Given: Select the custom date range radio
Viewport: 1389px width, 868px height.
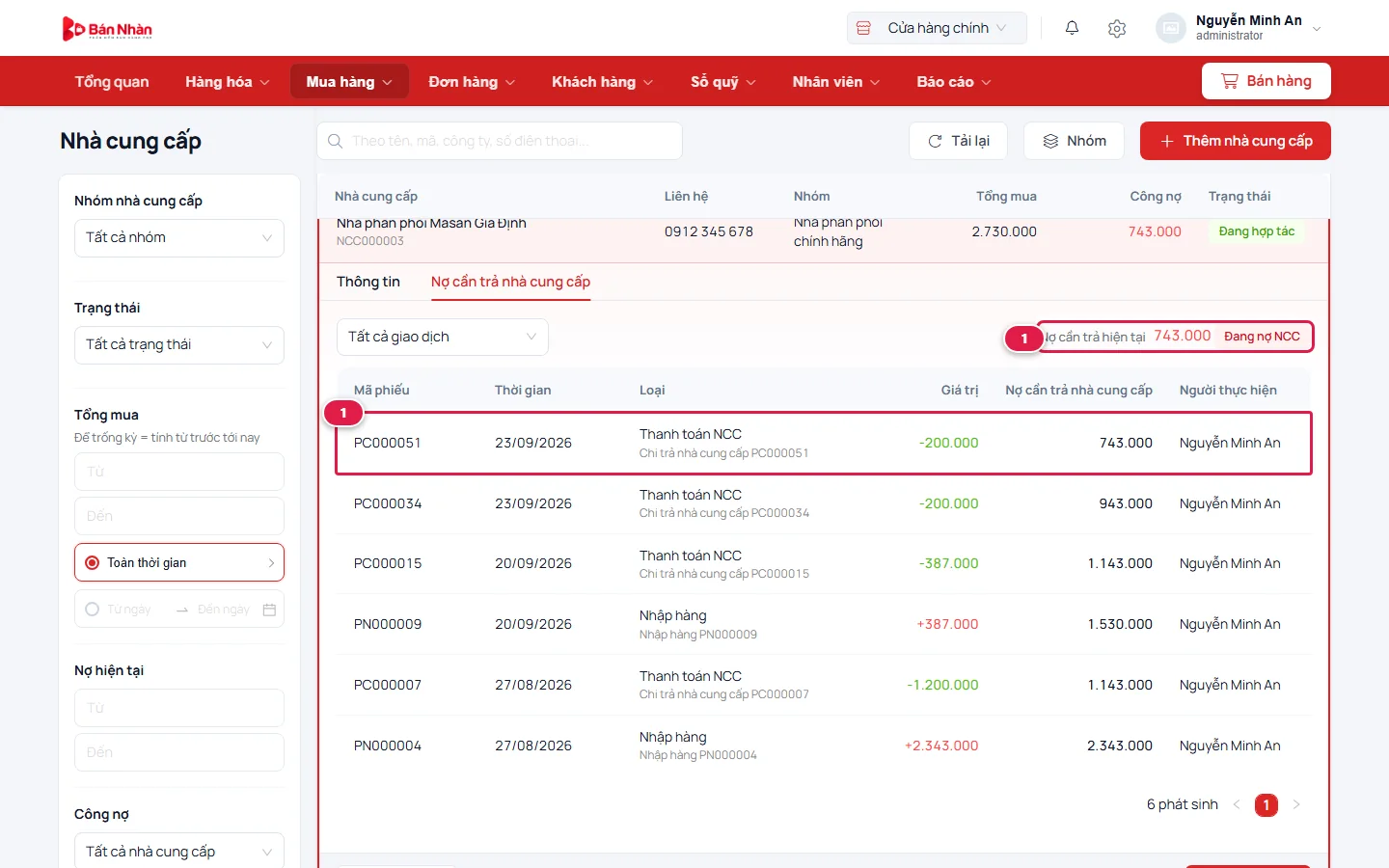Looking at the screenshot, I should click(93, 610).
